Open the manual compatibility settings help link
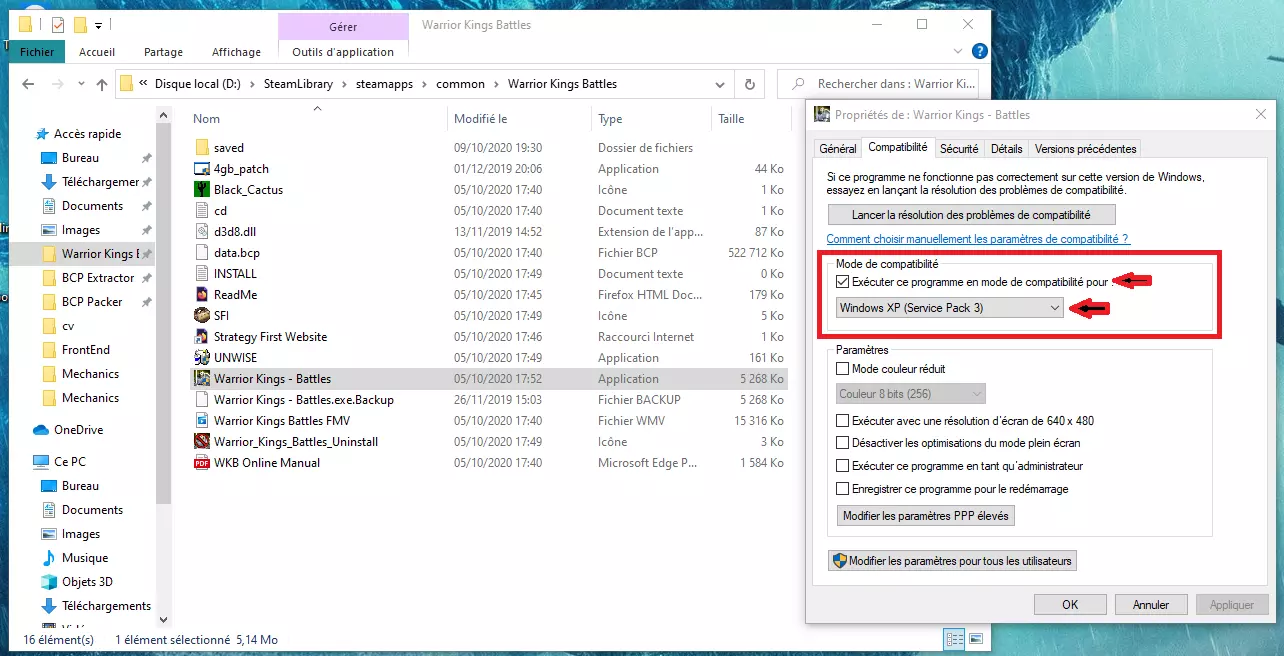Viewport: 1284px width, 656px height. tap(977, 239)
